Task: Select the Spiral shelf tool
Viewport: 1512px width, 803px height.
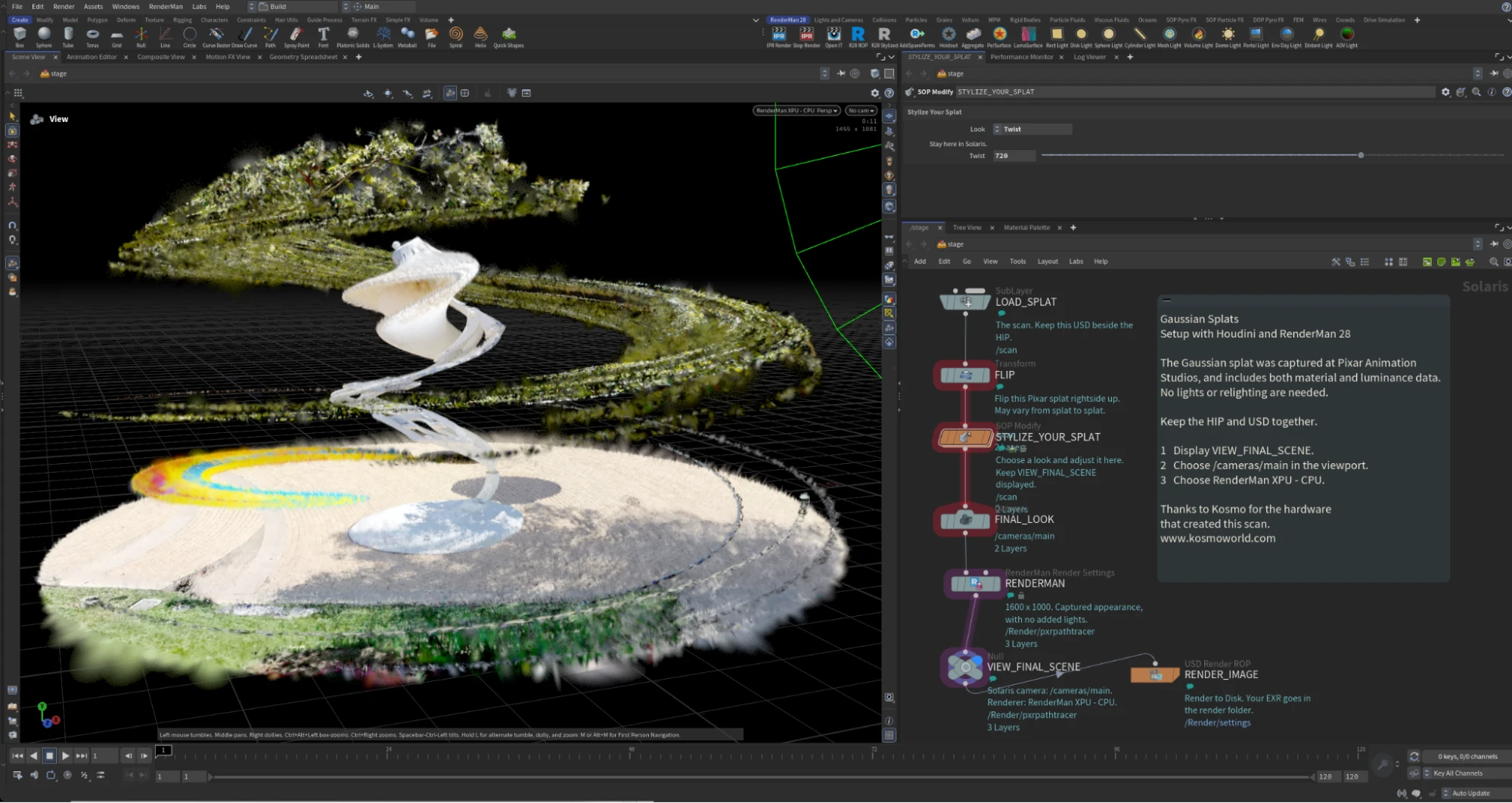Action: coord(455,36)
